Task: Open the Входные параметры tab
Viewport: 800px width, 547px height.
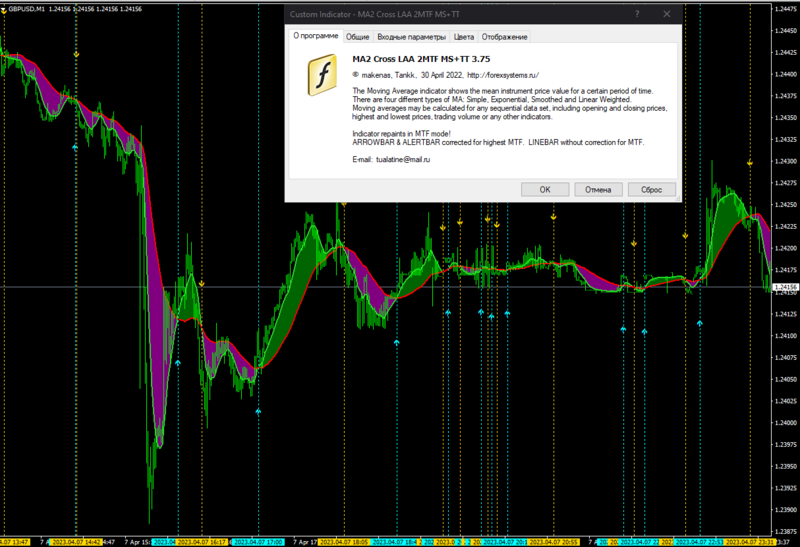Action: [x=411, y=37]
